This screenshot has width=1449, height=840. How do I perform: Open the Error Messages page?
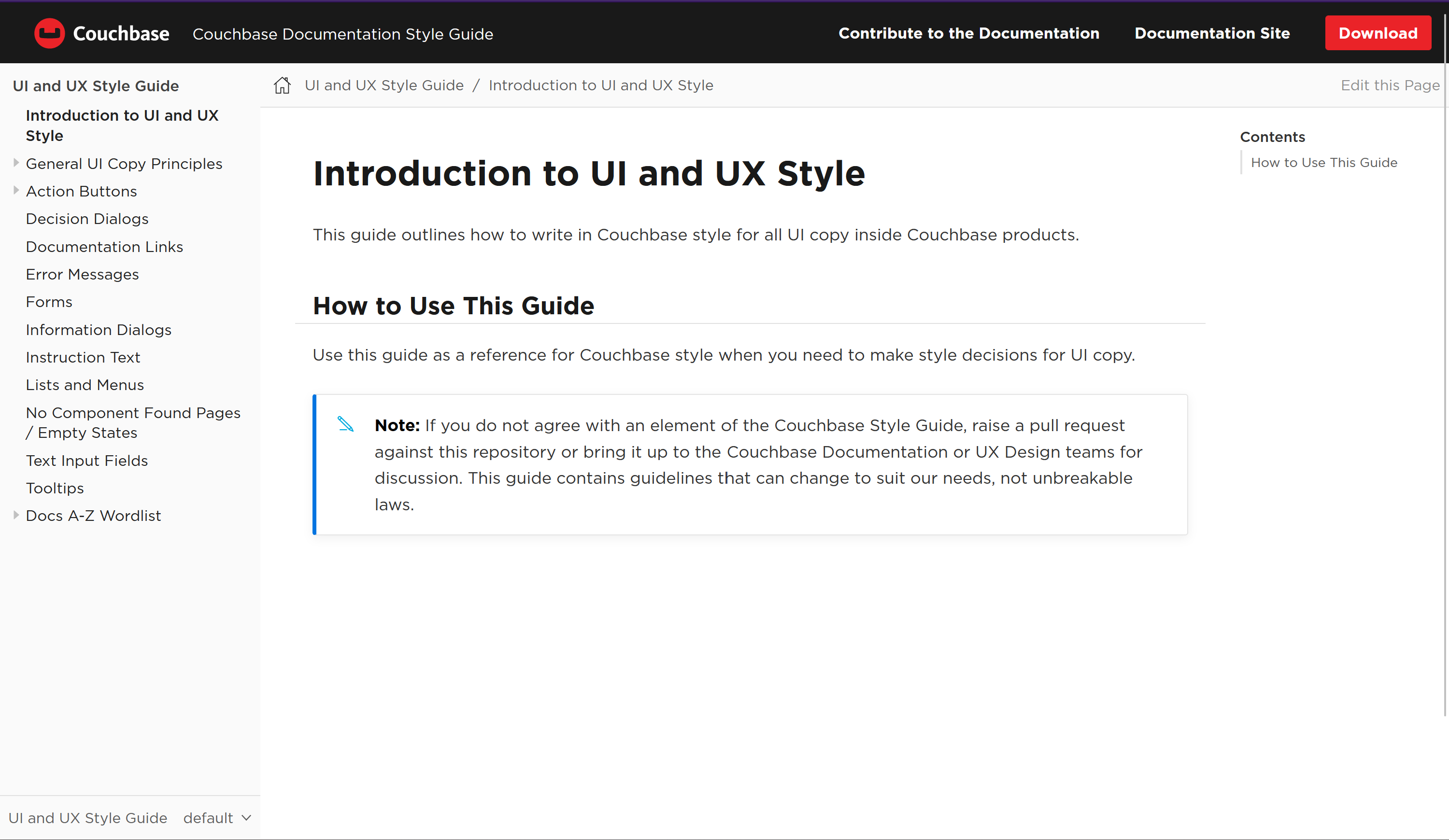pyautogui.click(x=82, y=274)
